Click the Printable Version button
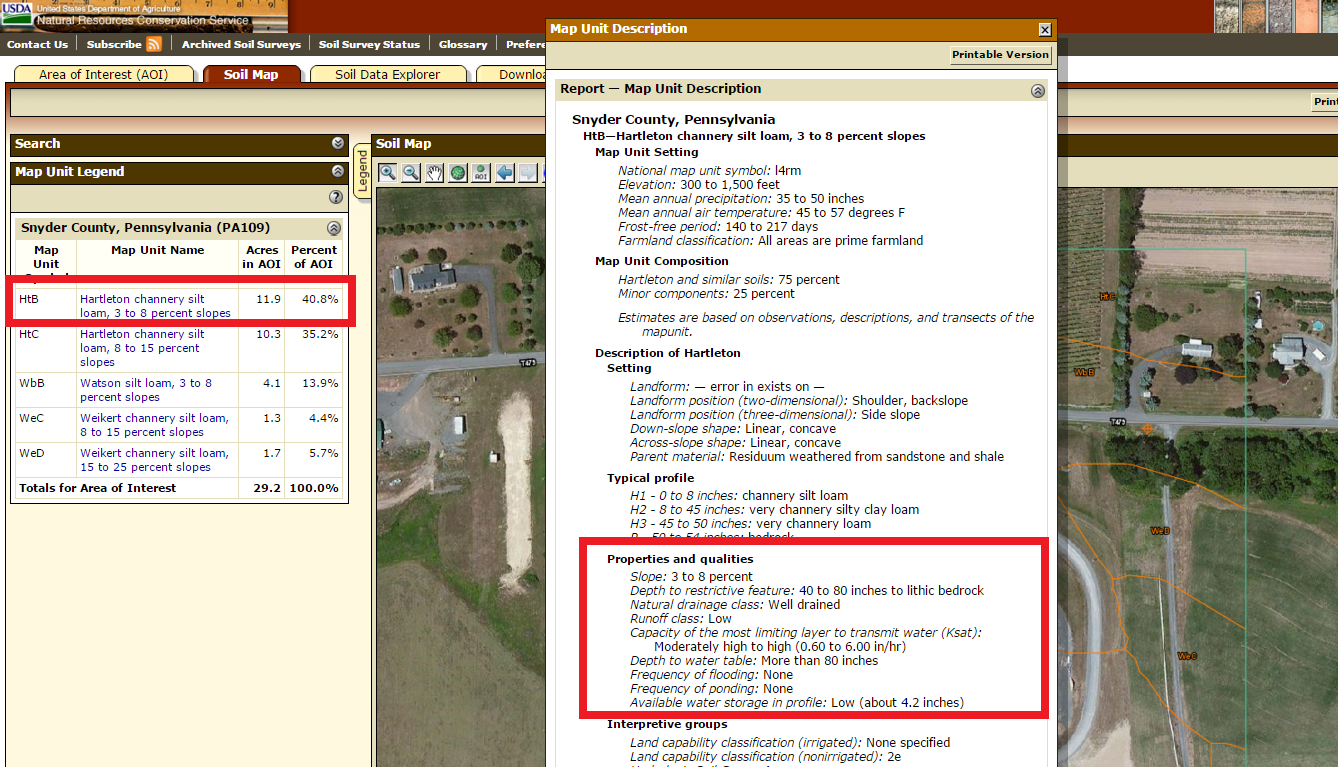 (999, 55)
